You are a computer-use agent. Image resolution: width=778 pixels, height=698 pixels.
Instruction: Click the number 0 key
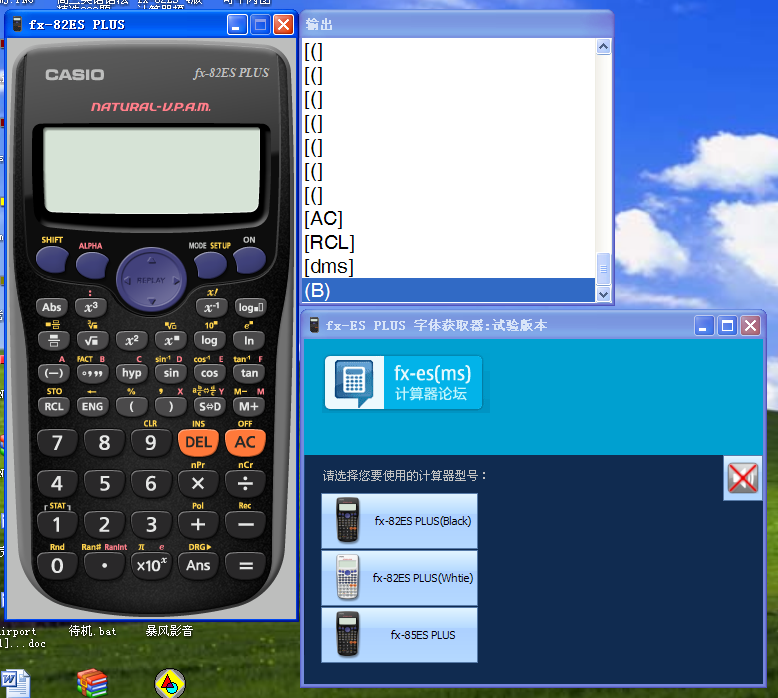57,566
